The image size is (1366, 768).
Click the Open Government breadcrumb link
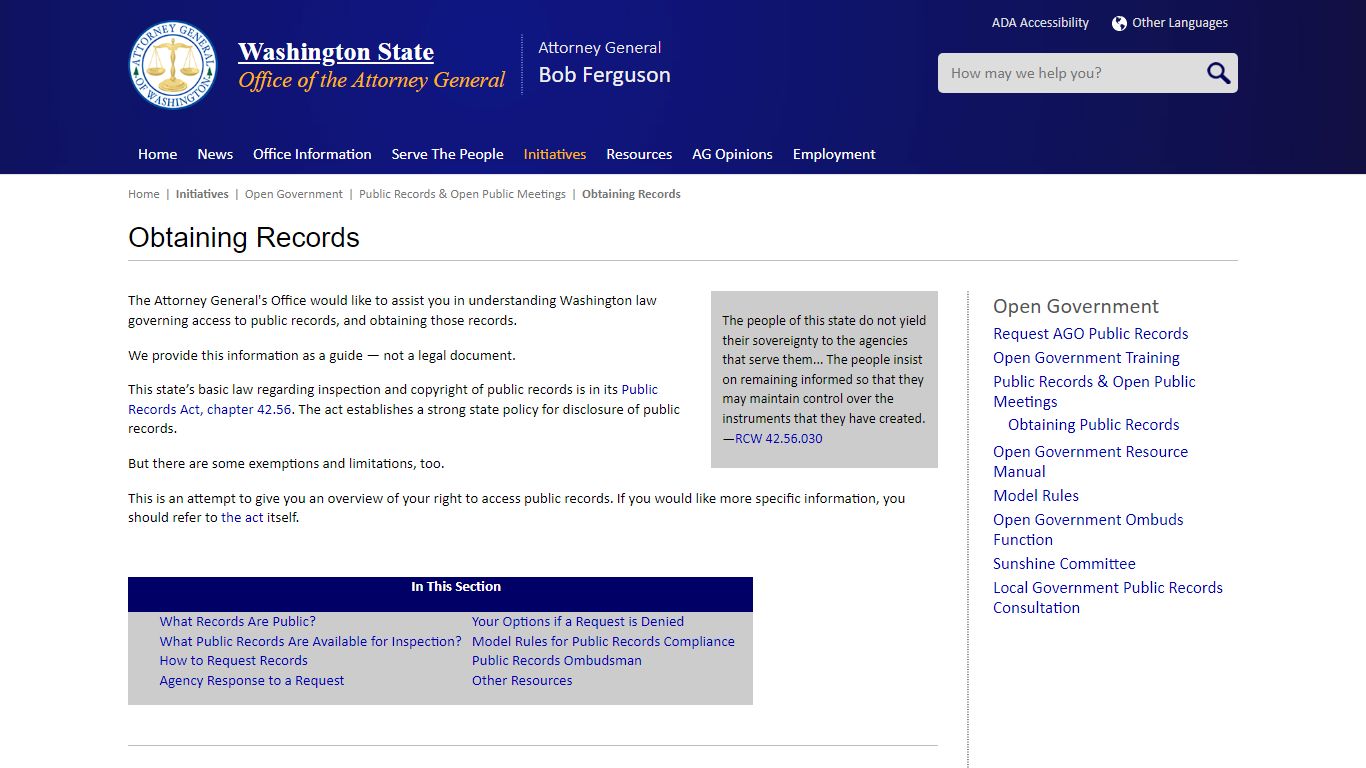click(293, 193)
